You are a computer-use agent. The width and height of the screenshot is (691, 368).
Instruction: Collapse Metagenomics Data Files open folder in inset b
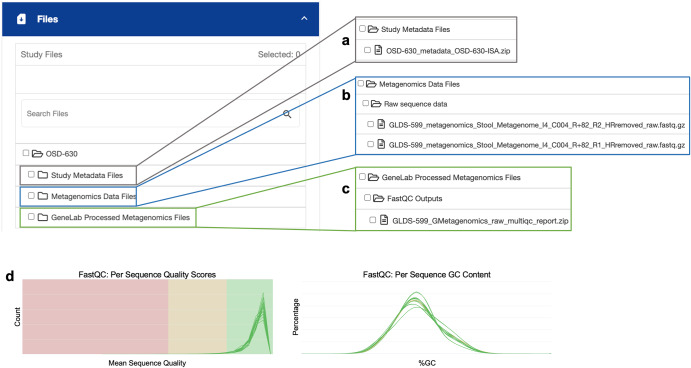[x=371, y=84]
